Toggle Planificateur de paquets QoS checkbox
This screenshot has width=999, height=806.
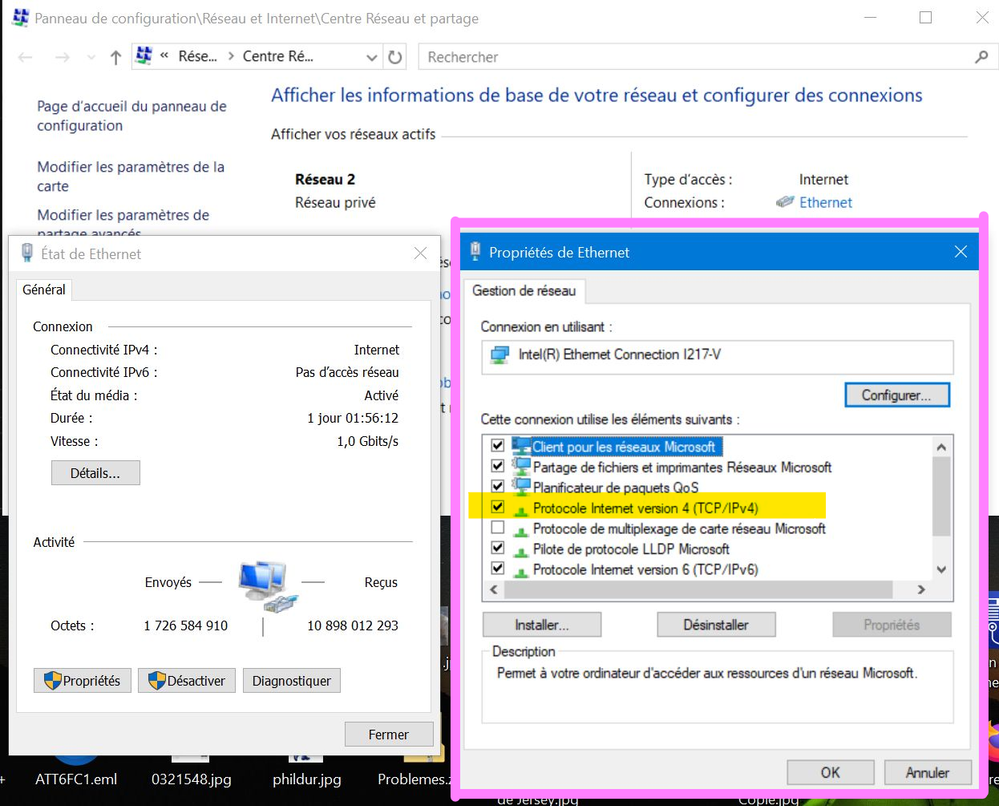click(498, 487)
